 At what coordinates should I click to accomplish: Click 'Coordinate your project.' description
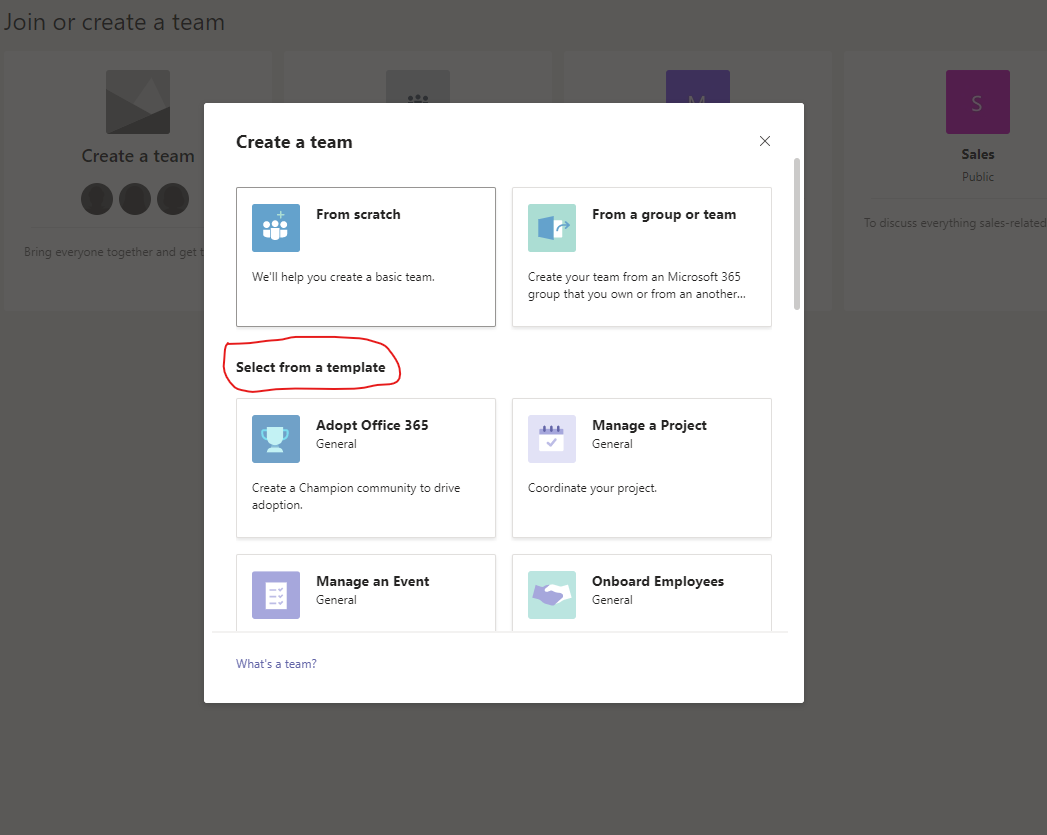click(x=592, y=488)
